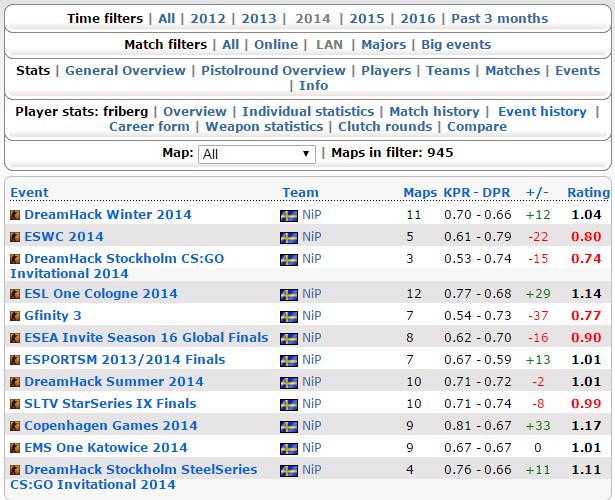Open the Copenhagen Games 2014 event

(111, 425)
